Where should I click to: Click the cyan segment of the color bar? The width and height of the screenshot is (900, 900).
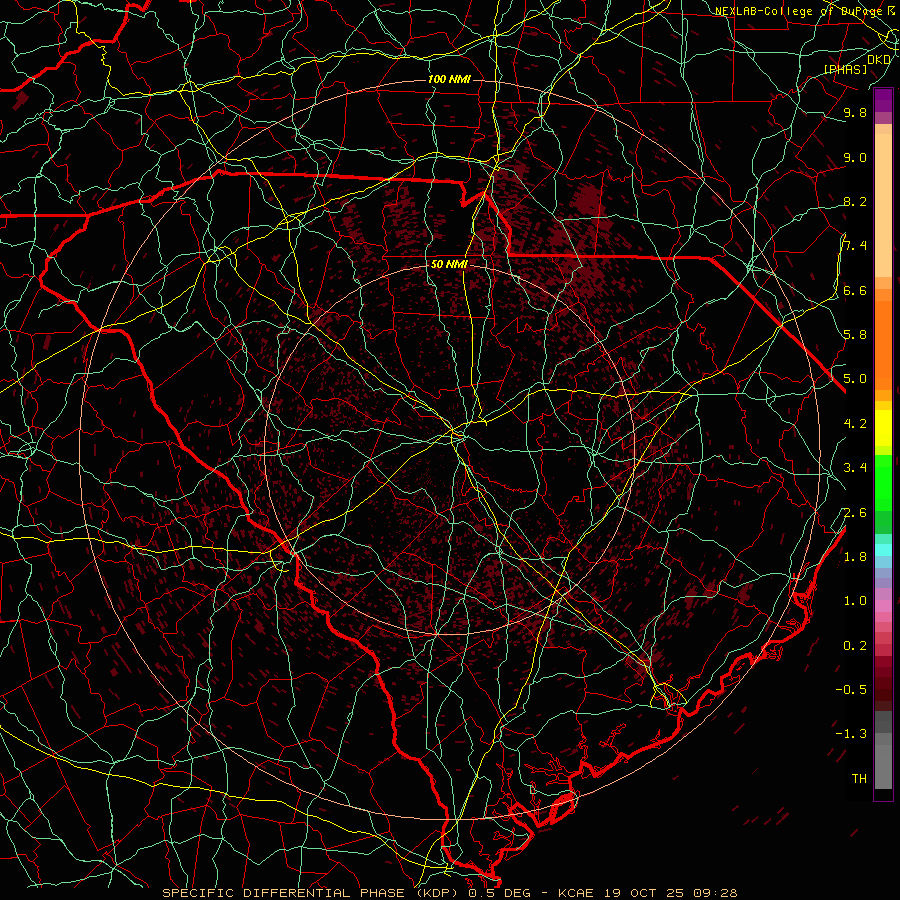click(883, 549)
